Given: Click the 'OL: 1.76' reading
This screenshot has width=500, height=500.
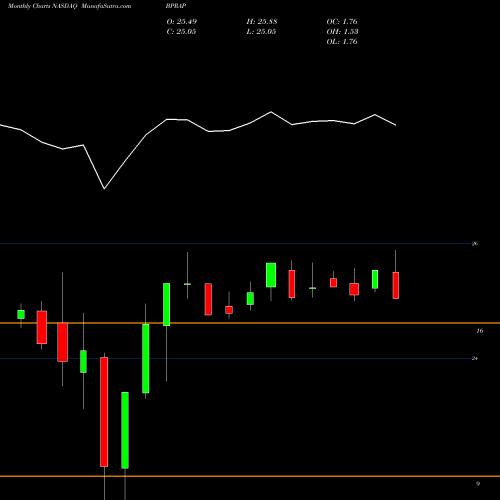Looking at the screenshot, I should point(342,42).
